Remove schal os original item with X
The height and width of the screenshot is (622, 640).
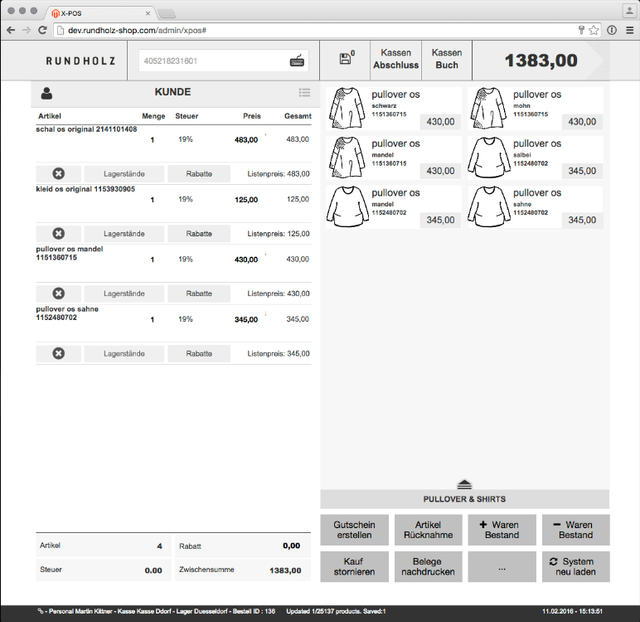click(x=59, y=174)
